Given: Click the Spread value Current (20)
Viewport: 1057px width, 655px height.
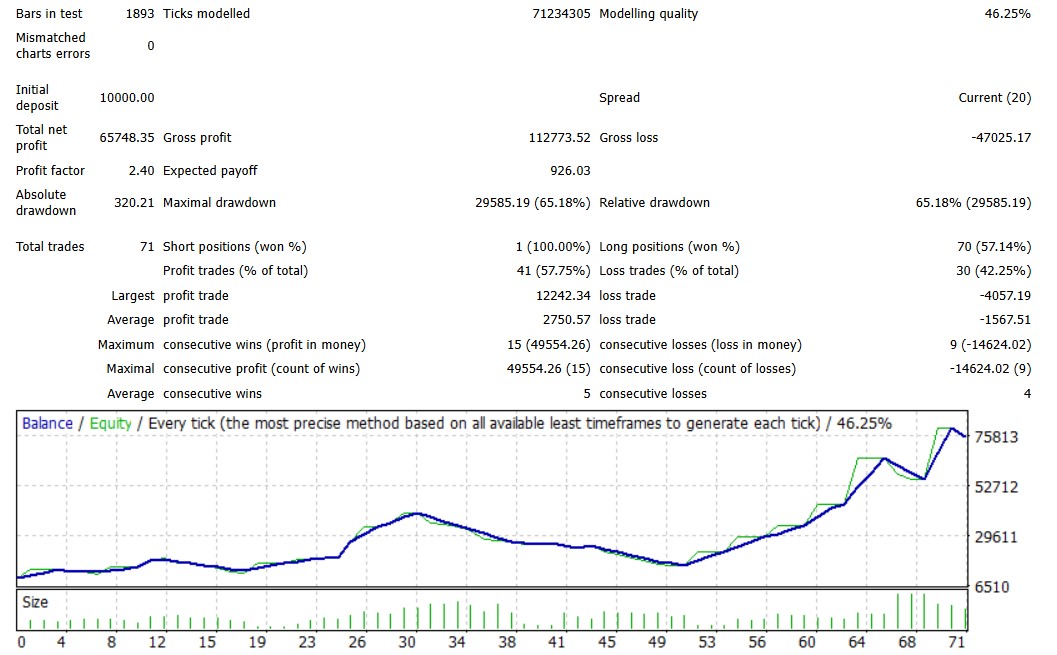Looking at the screenshot, I should pyautogui.click(x=994, y=98).
